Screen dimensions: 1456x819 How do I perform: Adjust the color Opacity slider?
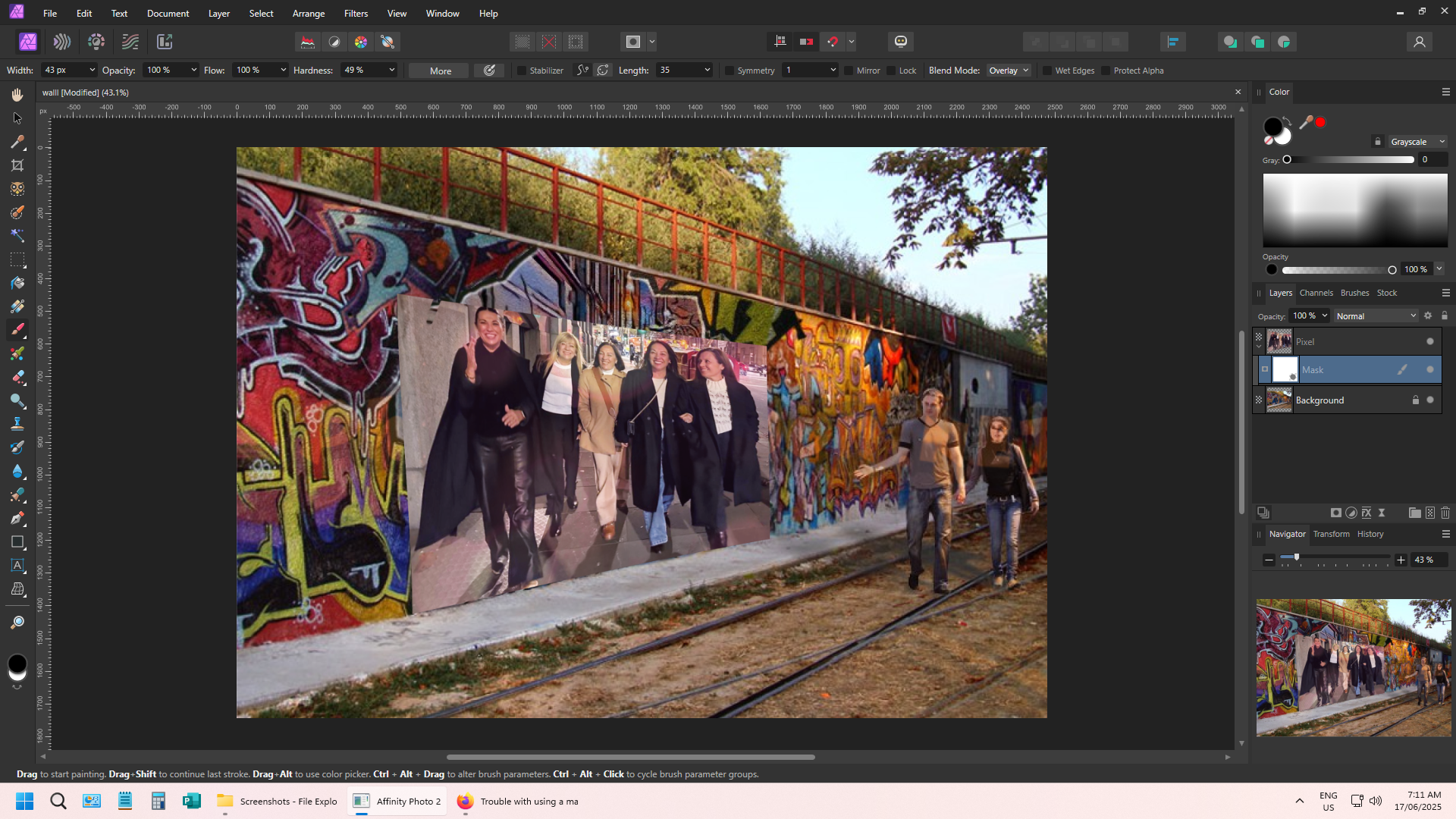(1337, 270)
